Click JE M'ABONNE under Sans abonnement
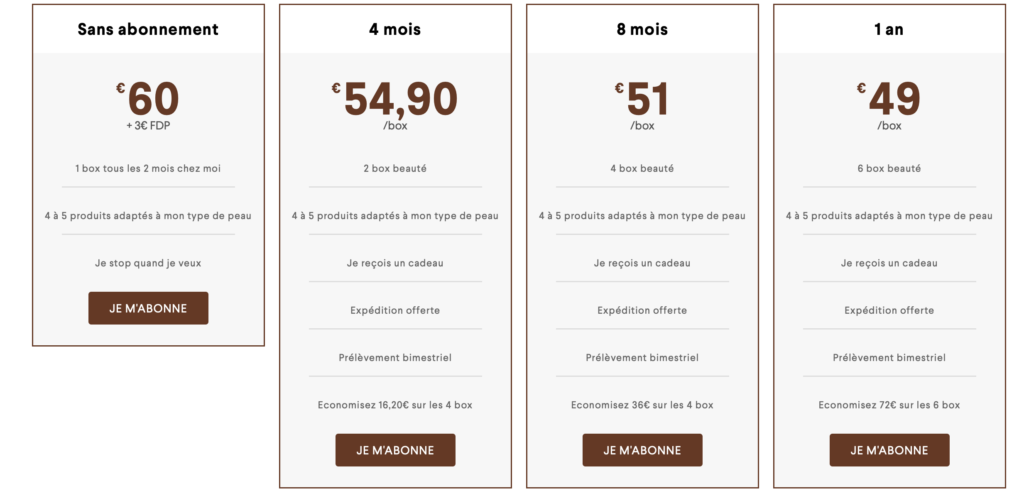The image size is (1024, 498). tap(148, 308)
